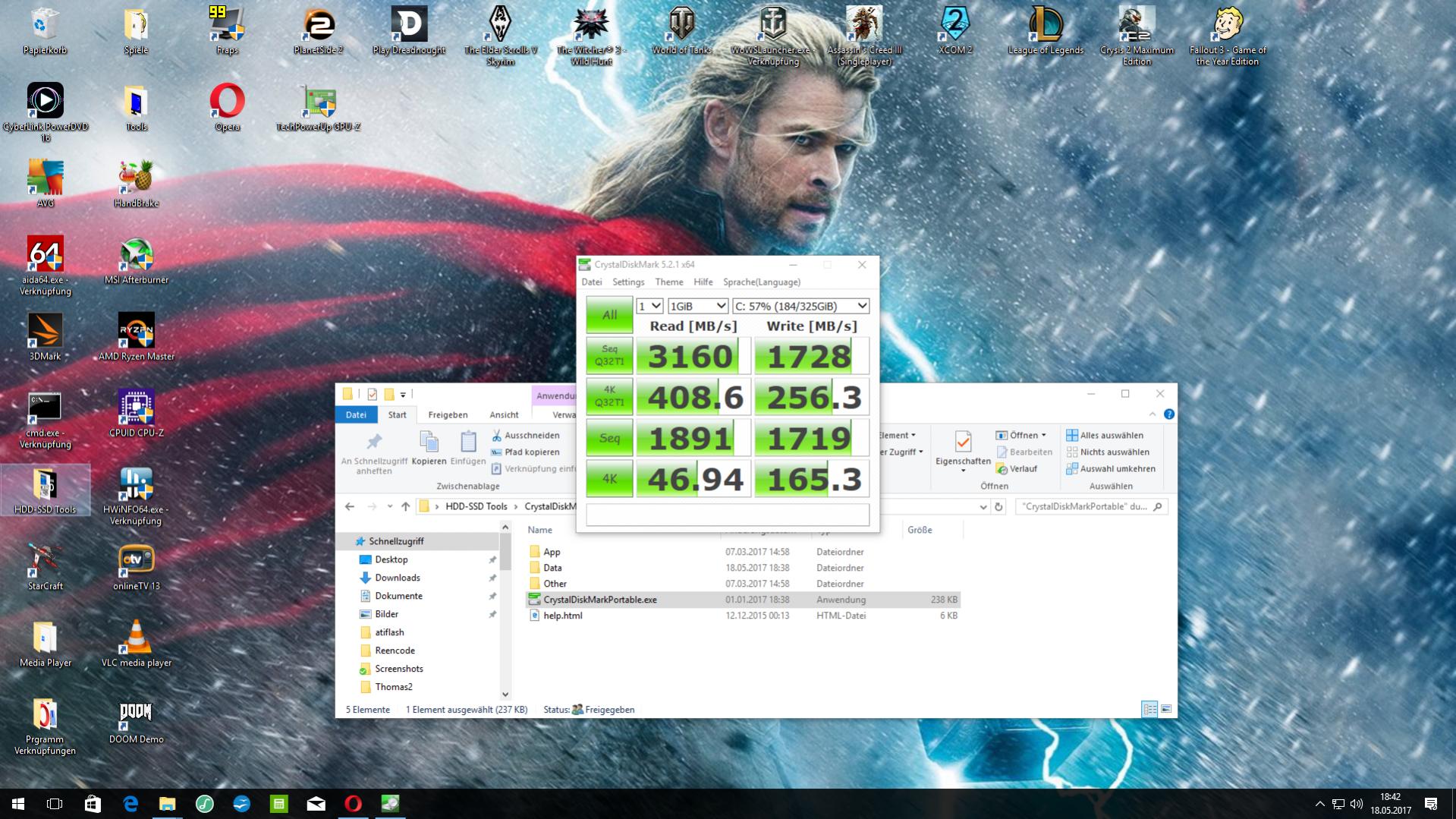
Task: Expand the Öffnen dropdown arrow in ribbon
Action: tap(1043, 435)
